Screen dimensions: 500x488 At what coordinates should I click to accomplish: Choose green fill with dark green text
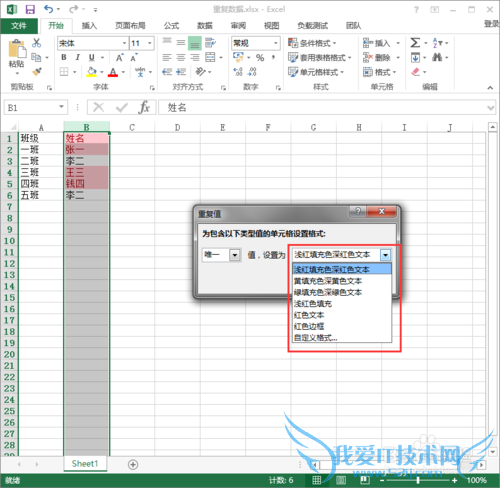(342, 292)
